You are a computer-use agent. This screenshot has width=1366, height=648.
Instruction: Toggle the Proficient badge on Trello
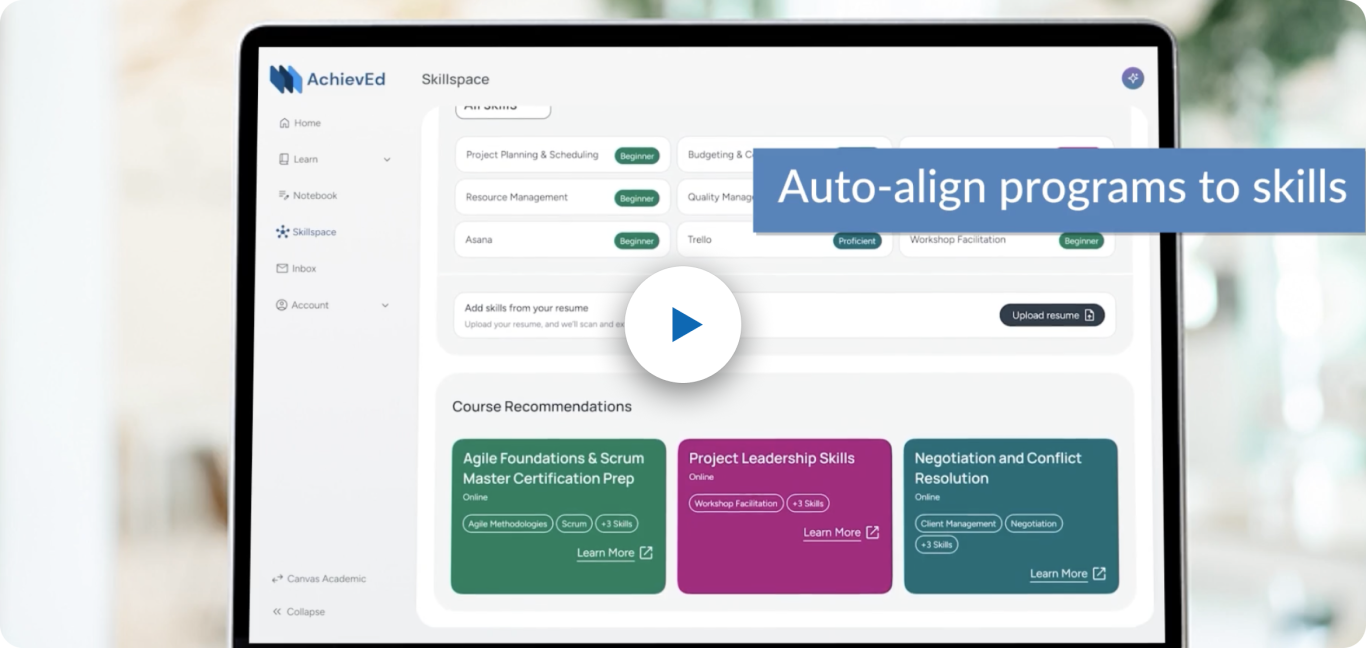[x=856, y=239]
